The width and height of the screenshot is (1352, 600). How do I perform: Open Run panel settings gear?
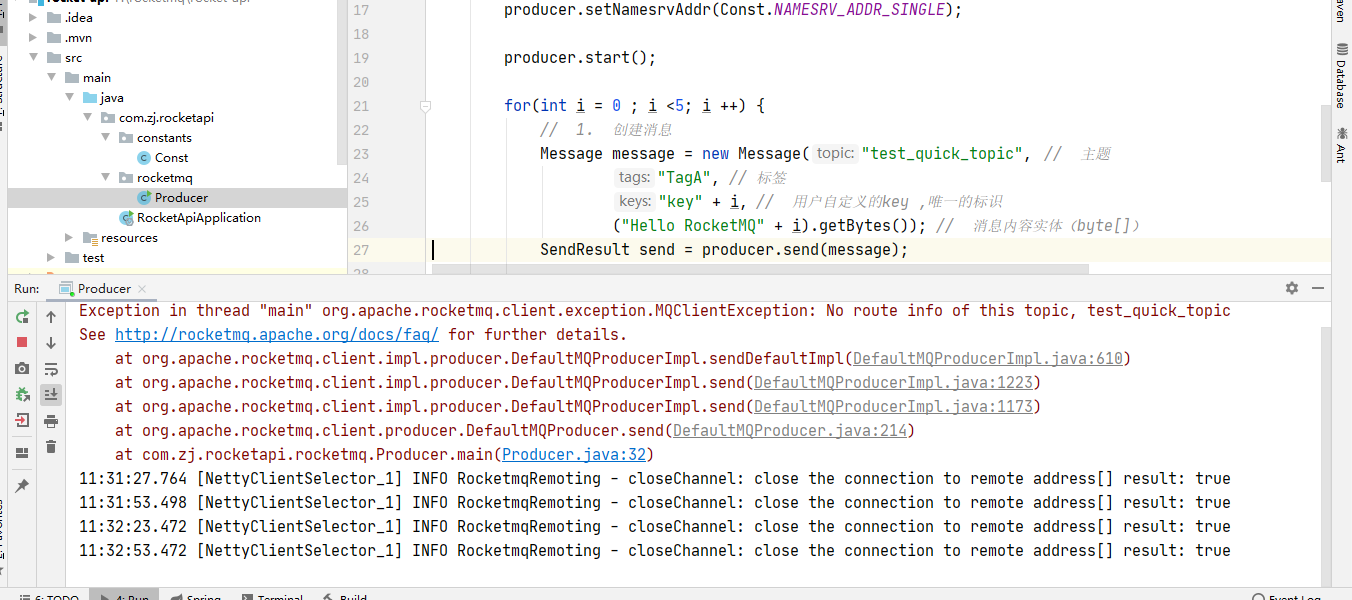click(x=1292, y=288)
